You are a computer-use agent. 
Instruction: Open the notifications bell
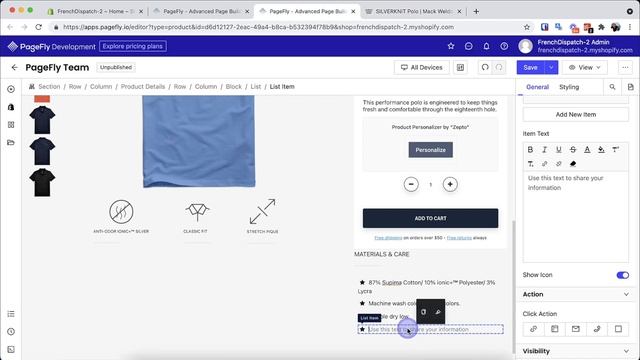coord(486,46)
